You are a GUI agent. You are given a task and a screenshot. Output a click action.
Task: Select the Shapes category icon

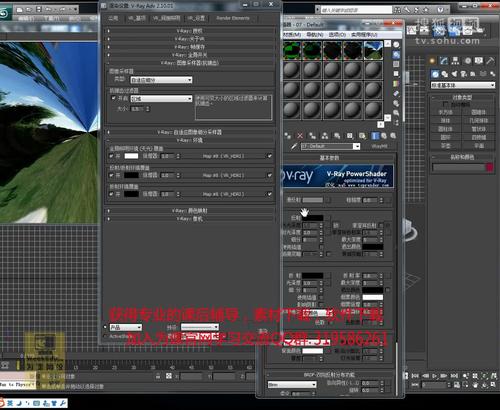[x=445, y=74]
